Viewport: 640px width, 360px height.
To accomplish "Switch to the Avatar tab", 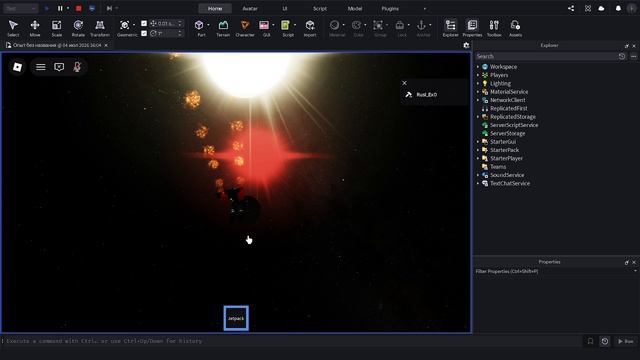I will pos(250,8).
